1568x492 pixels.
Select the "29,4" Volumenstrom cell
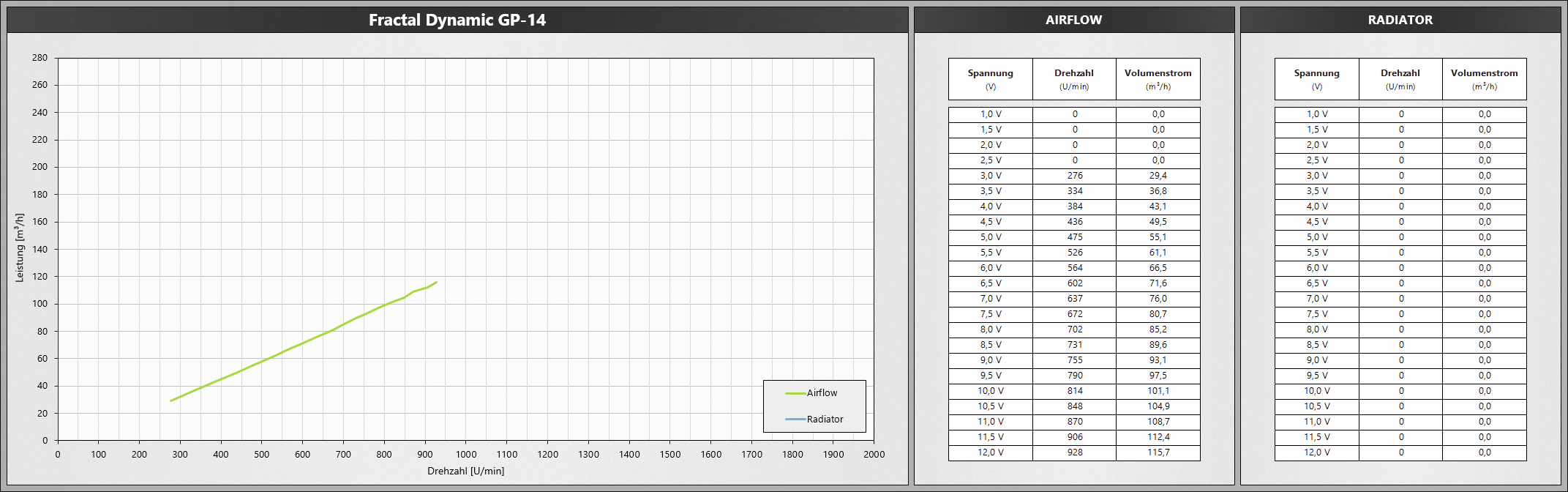tap(1158, 176)
